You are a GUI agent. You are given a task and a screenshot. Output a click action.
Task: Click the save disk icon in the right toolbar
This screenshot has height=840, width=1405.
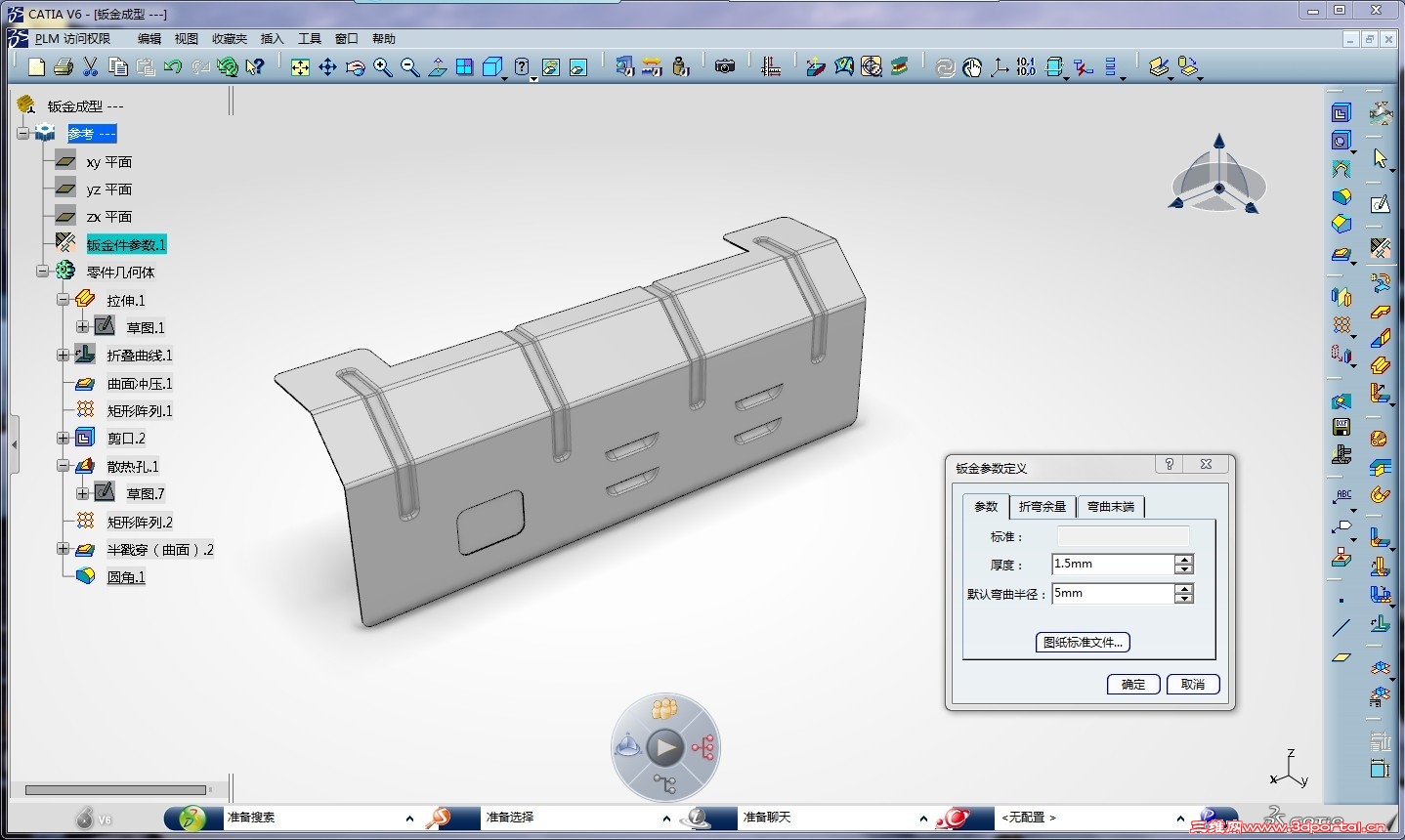tap(1341, 427)
